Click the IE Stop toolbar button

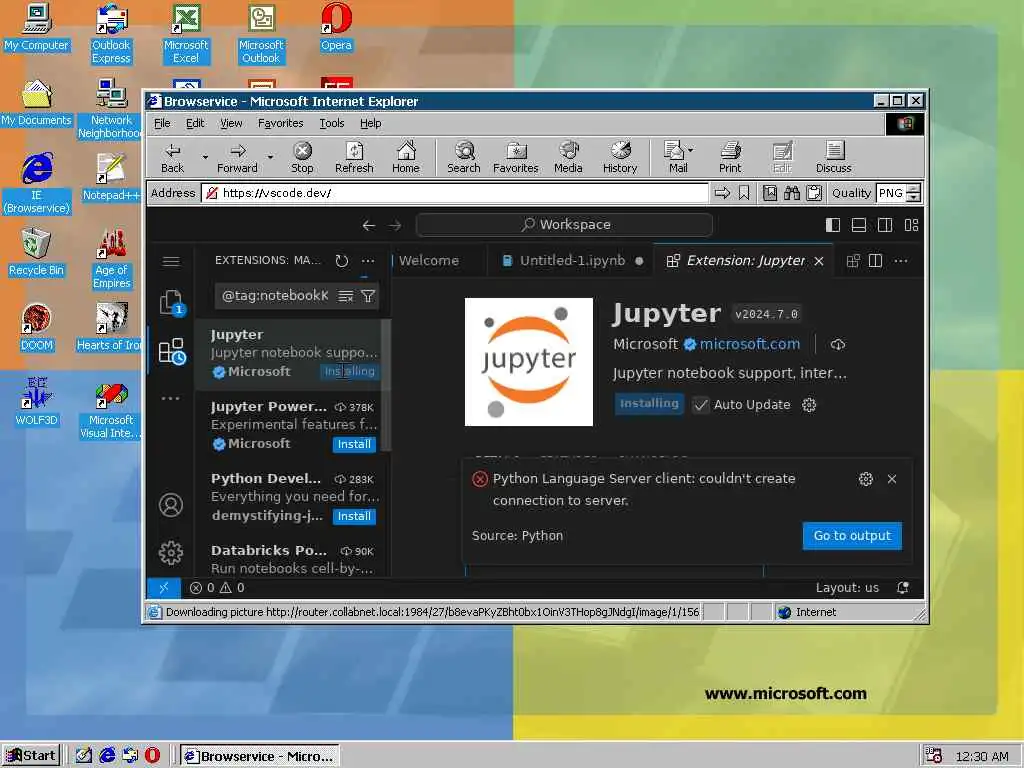pos(302,158)
